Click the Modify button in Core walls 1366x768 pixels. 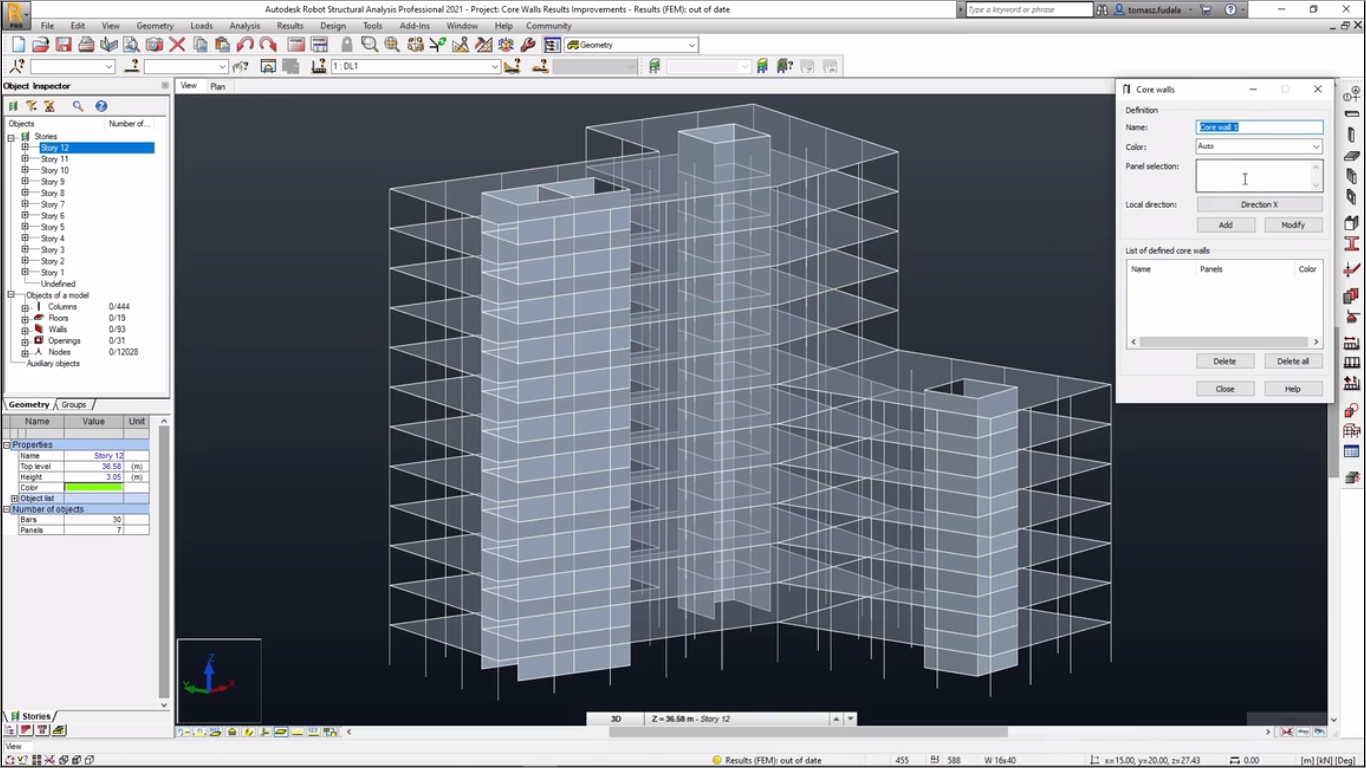click(x=1293, y=225)
